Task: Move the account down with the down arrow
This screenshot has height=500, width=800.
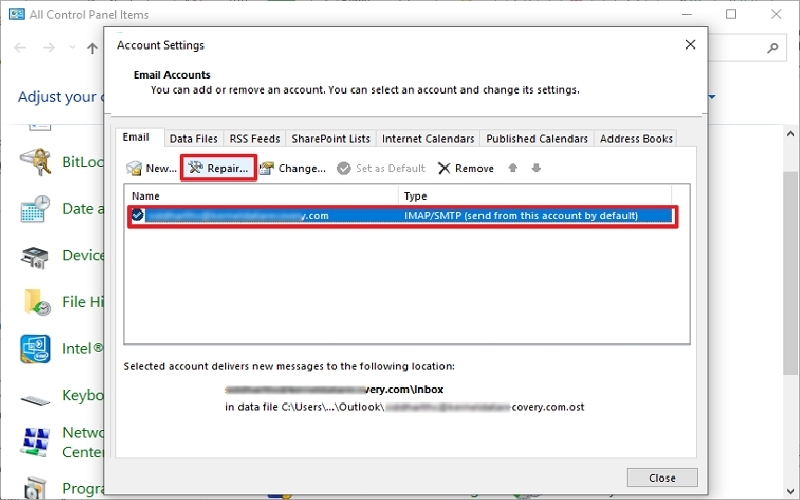Action: [536, 168]
